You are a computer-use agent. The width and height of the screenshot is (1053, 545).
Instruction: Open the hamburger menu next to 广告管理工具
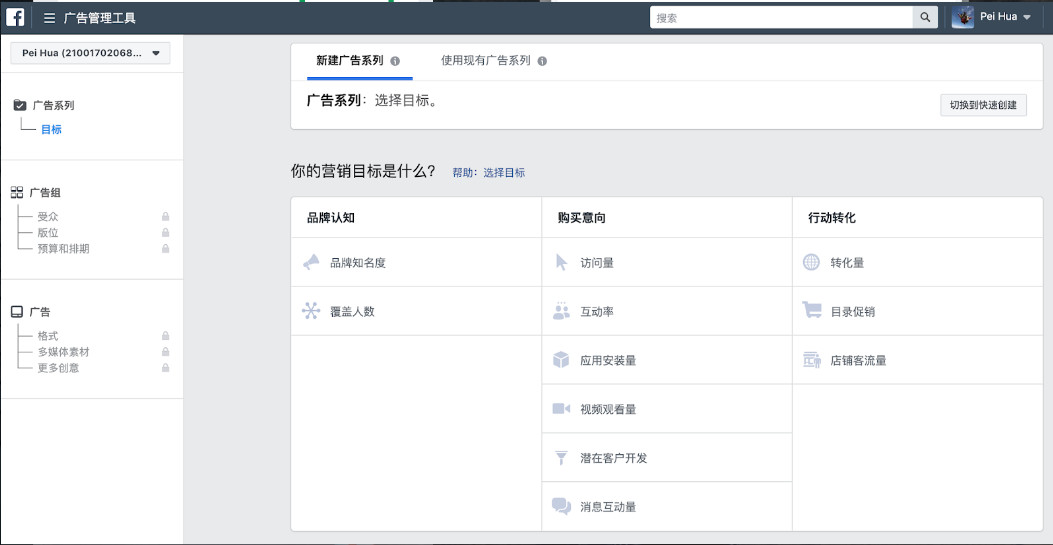click(49, 18)
